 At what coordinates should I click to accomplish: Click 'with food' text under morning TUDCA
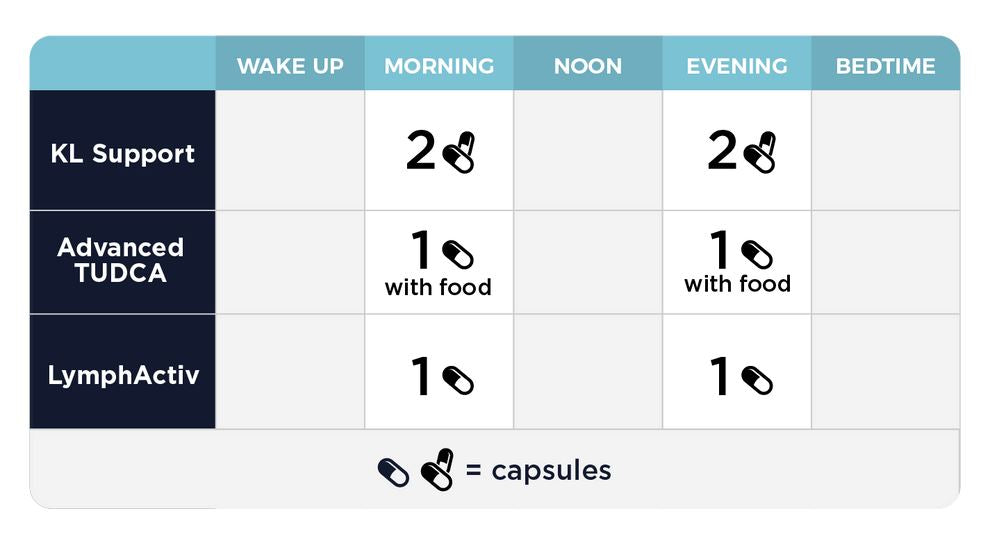pos(438,287)
